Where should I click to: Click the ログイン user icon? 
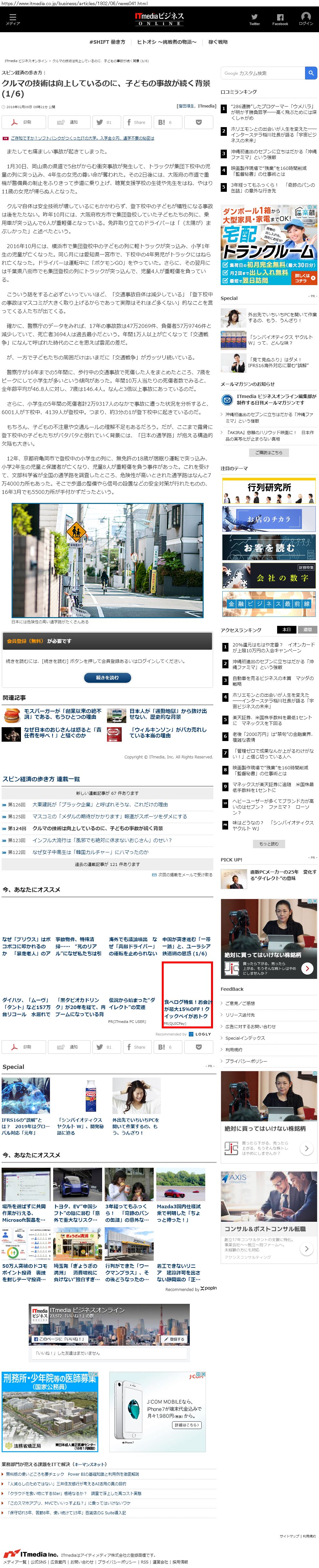point(305,19)
